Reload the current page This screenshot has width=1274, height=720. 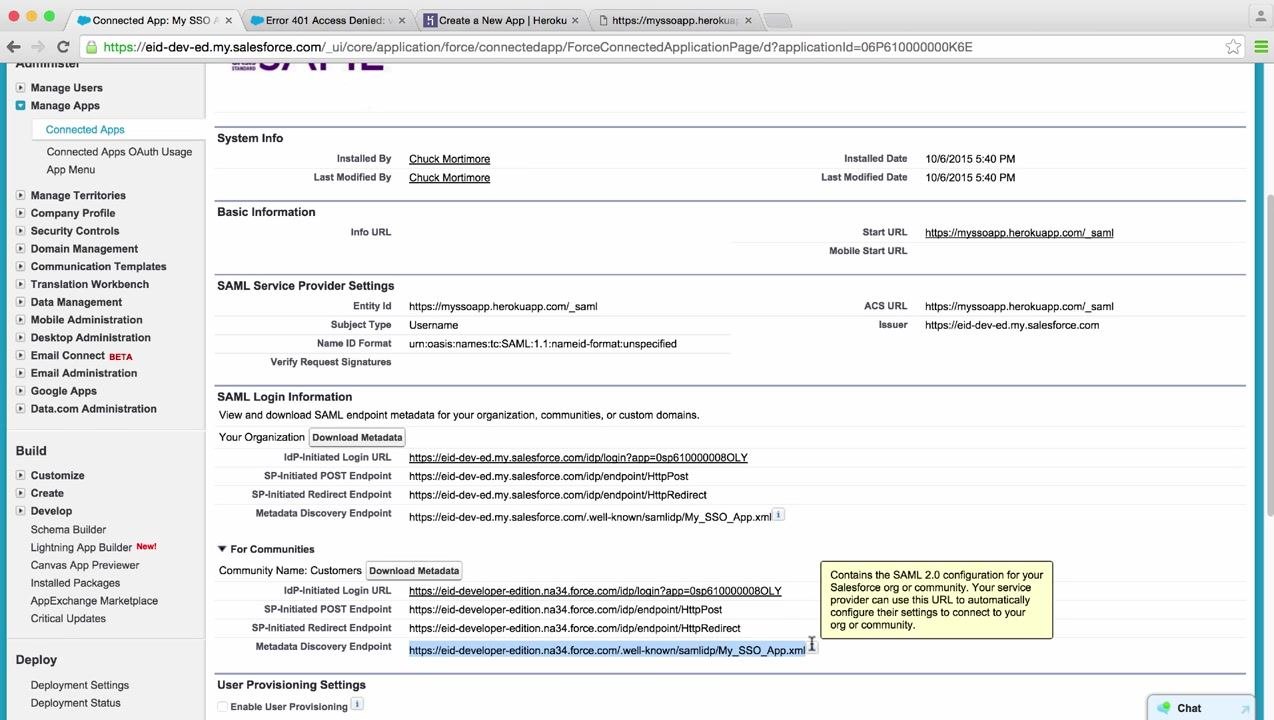63,47
